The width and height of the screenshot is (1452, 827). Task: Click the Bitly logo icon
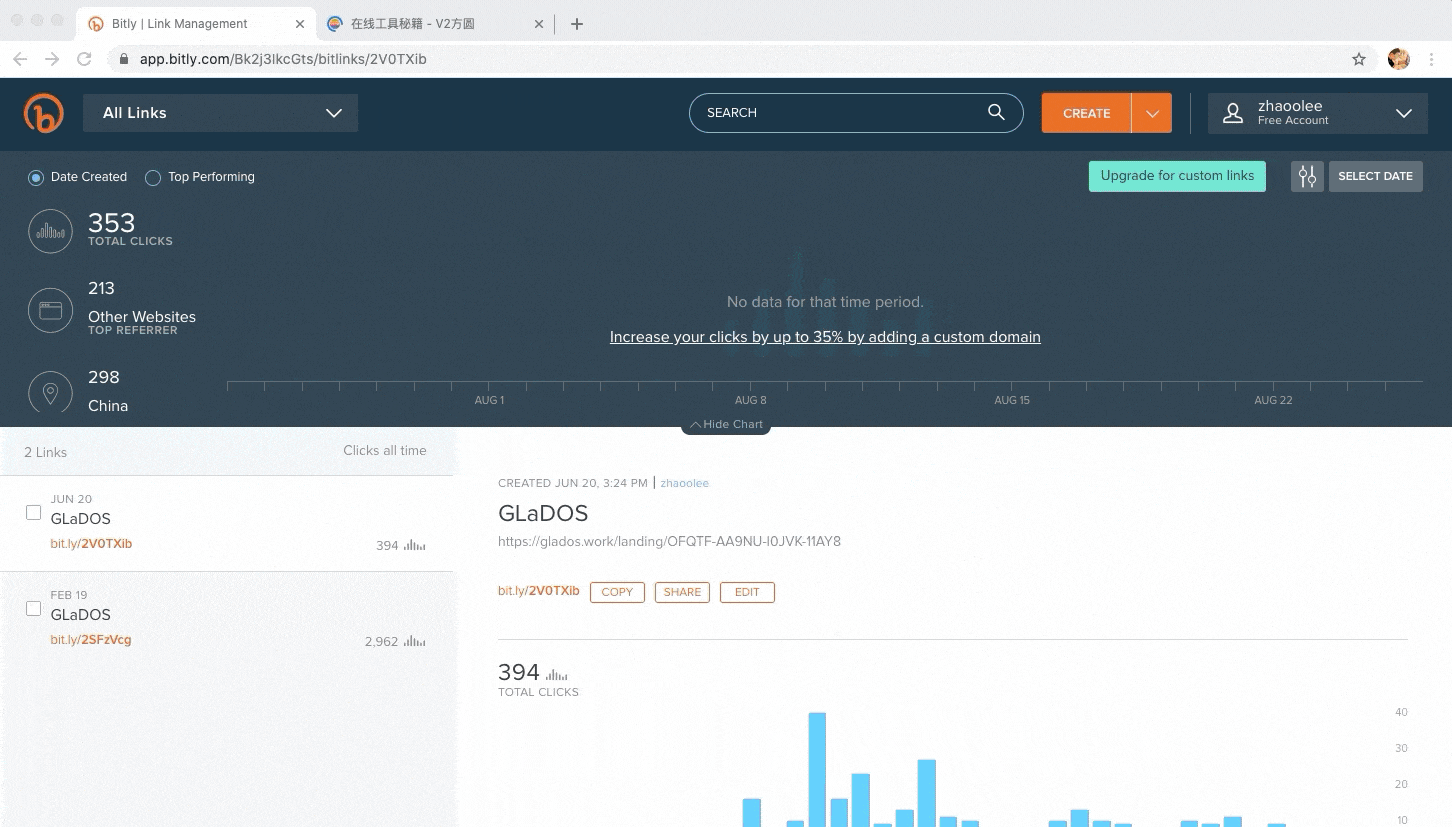[44, 113]
